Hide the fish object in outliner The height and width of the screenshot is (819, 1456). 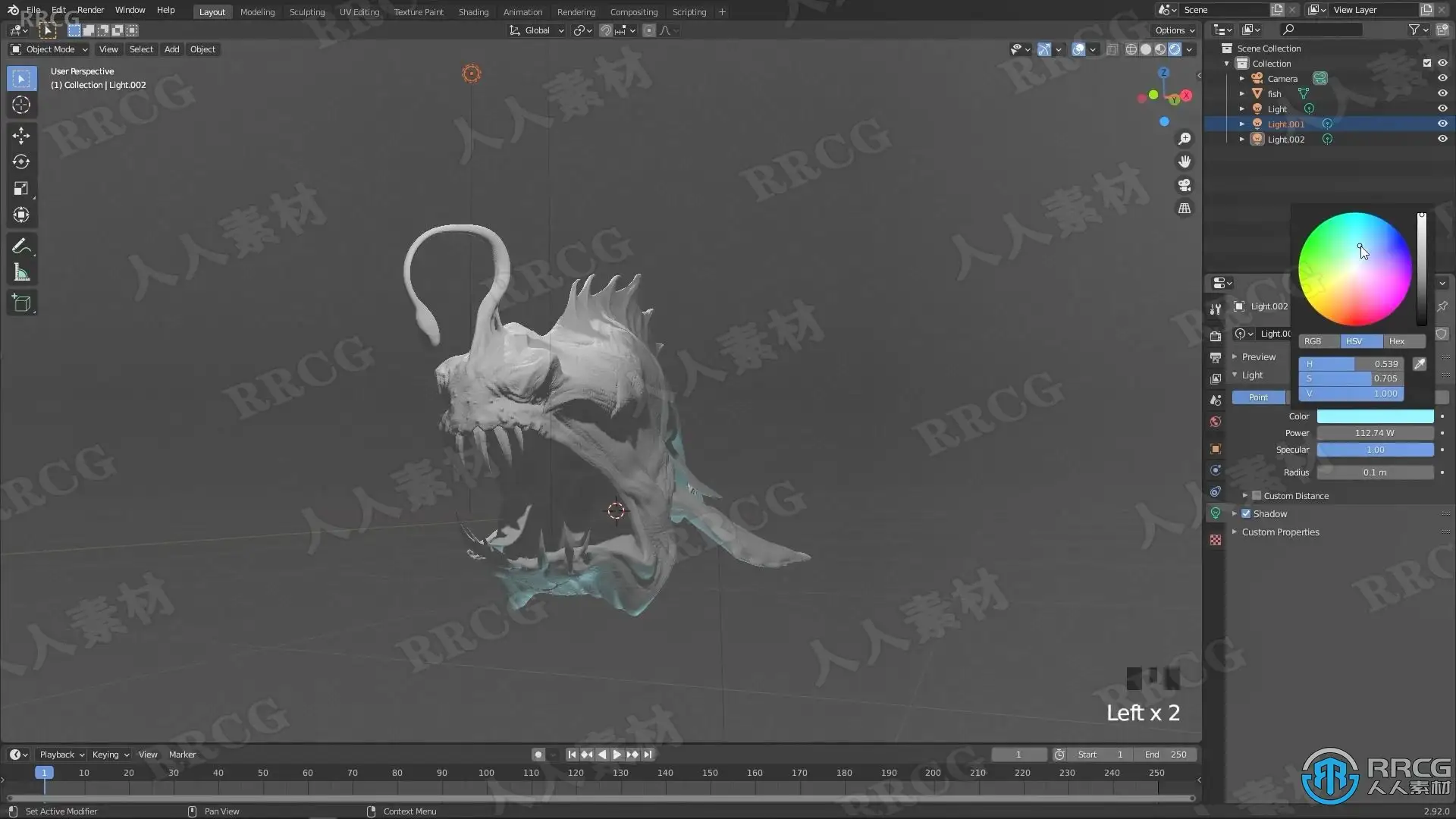pos(1442,93)
